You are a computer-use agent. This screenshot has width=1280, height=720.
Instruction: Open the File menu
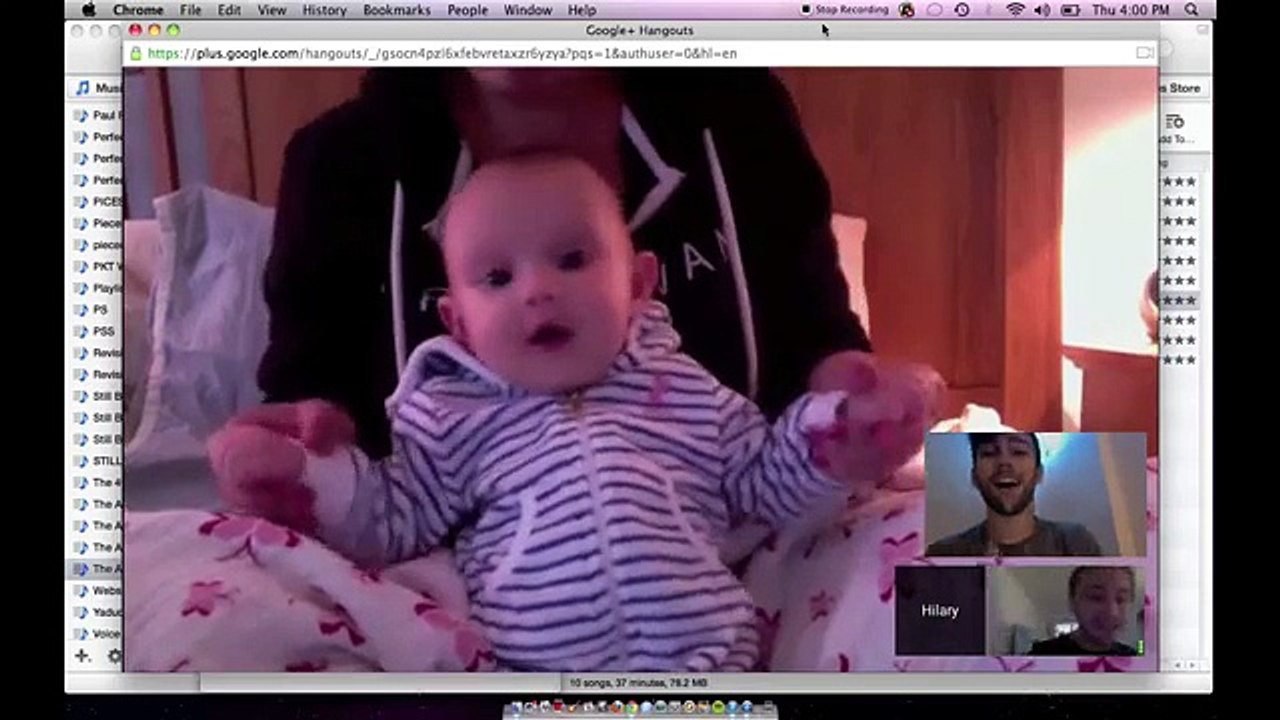coord(190,10)
